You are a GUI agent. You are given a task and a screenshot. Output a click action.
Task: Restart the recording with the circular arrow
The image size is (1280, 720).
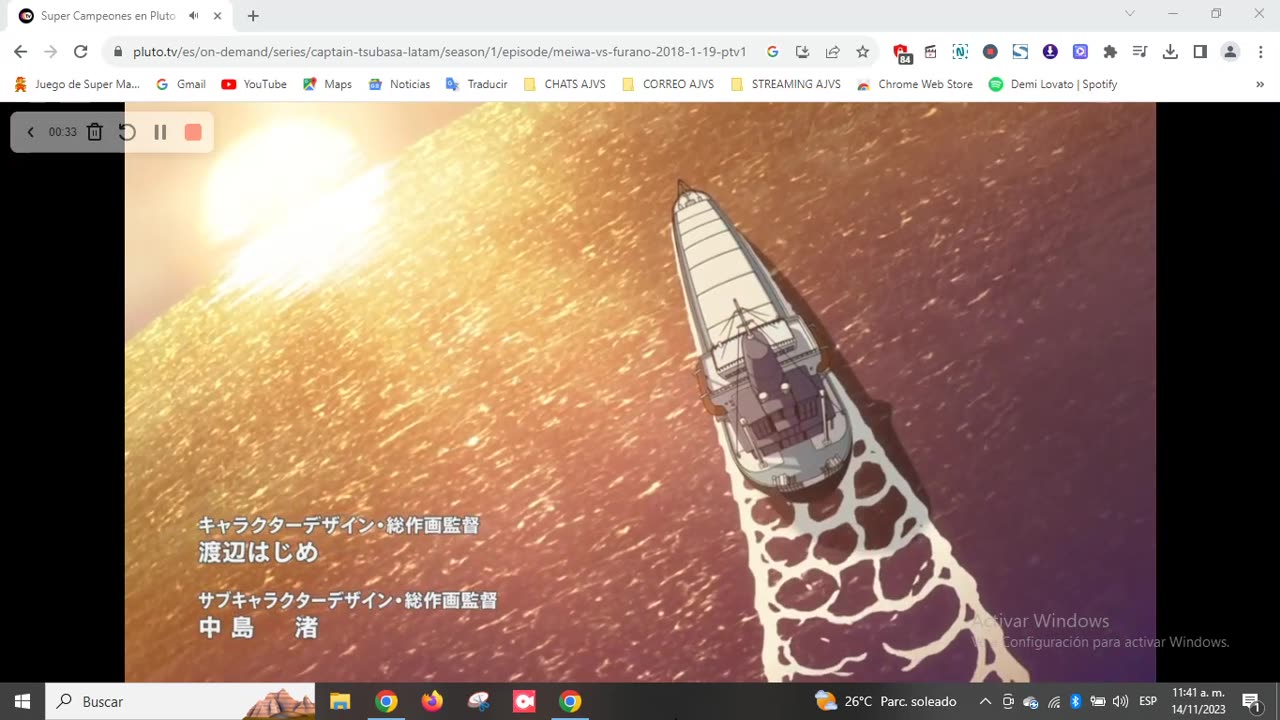pos(127,132)
